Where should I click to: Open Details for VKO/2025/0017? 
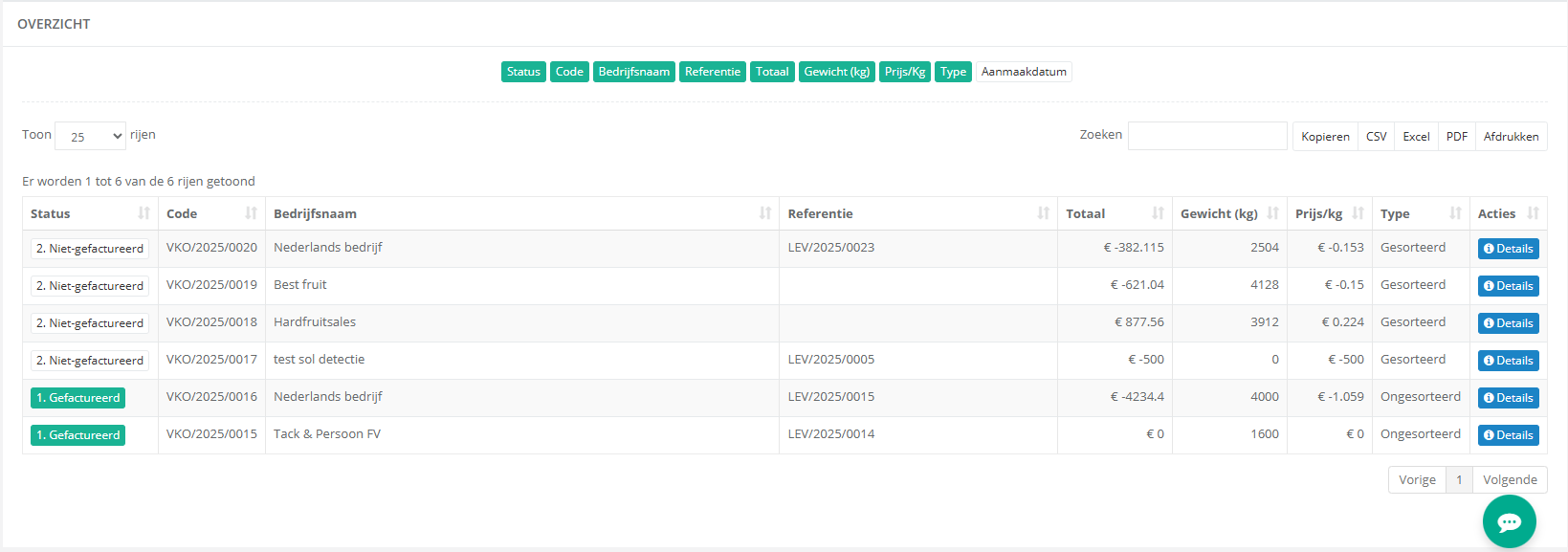click(x=1508, y=361)
